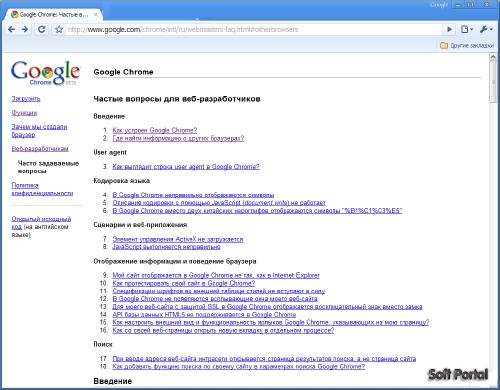This screenshot has width=500, height=390.
Task: Click inside the URL address field
Action: pos(253,29)
